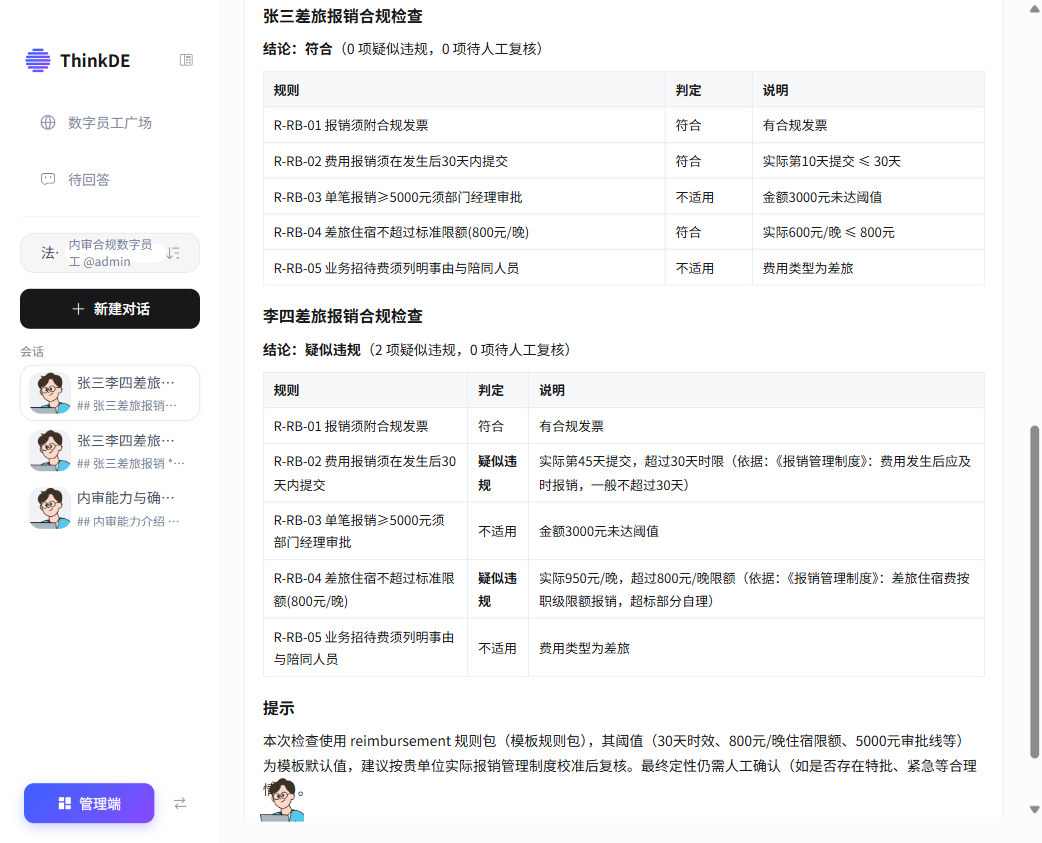Open 数字员工广场 from sidebar

tap(110, 123)
